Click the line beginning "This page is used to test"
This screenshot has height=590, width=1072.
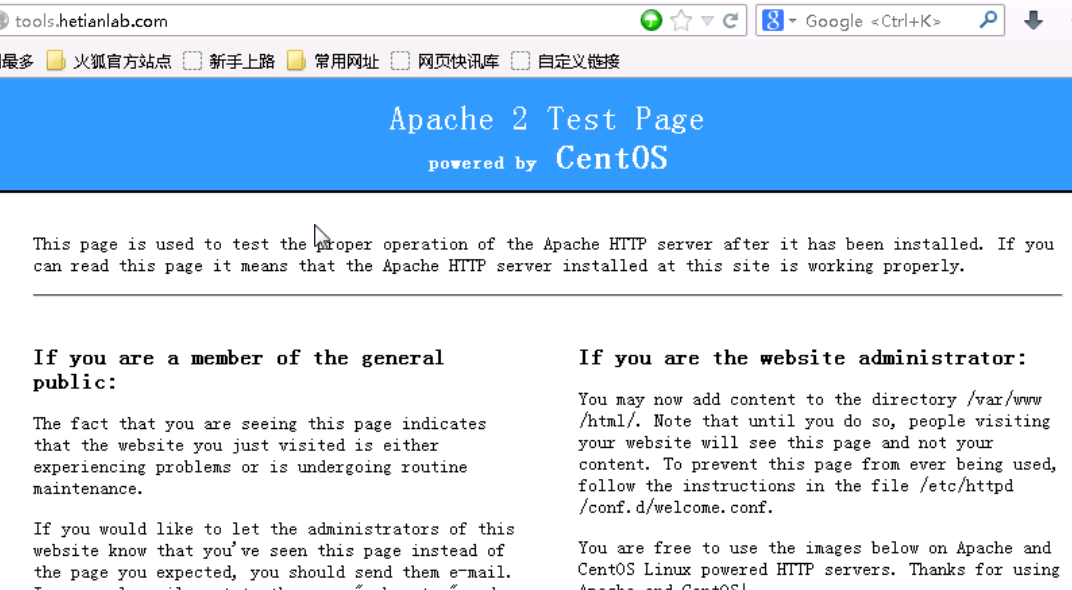click(x=544, y=244)
